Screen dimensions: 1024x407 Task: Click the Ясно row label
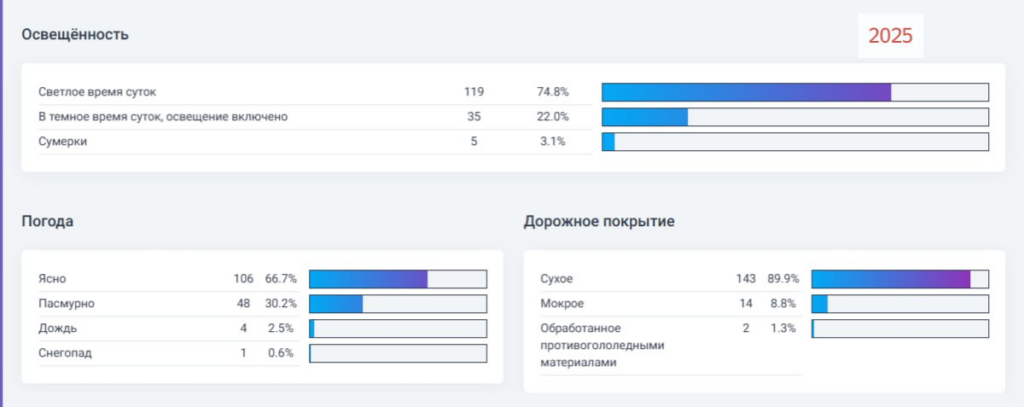tap(52, 279)
